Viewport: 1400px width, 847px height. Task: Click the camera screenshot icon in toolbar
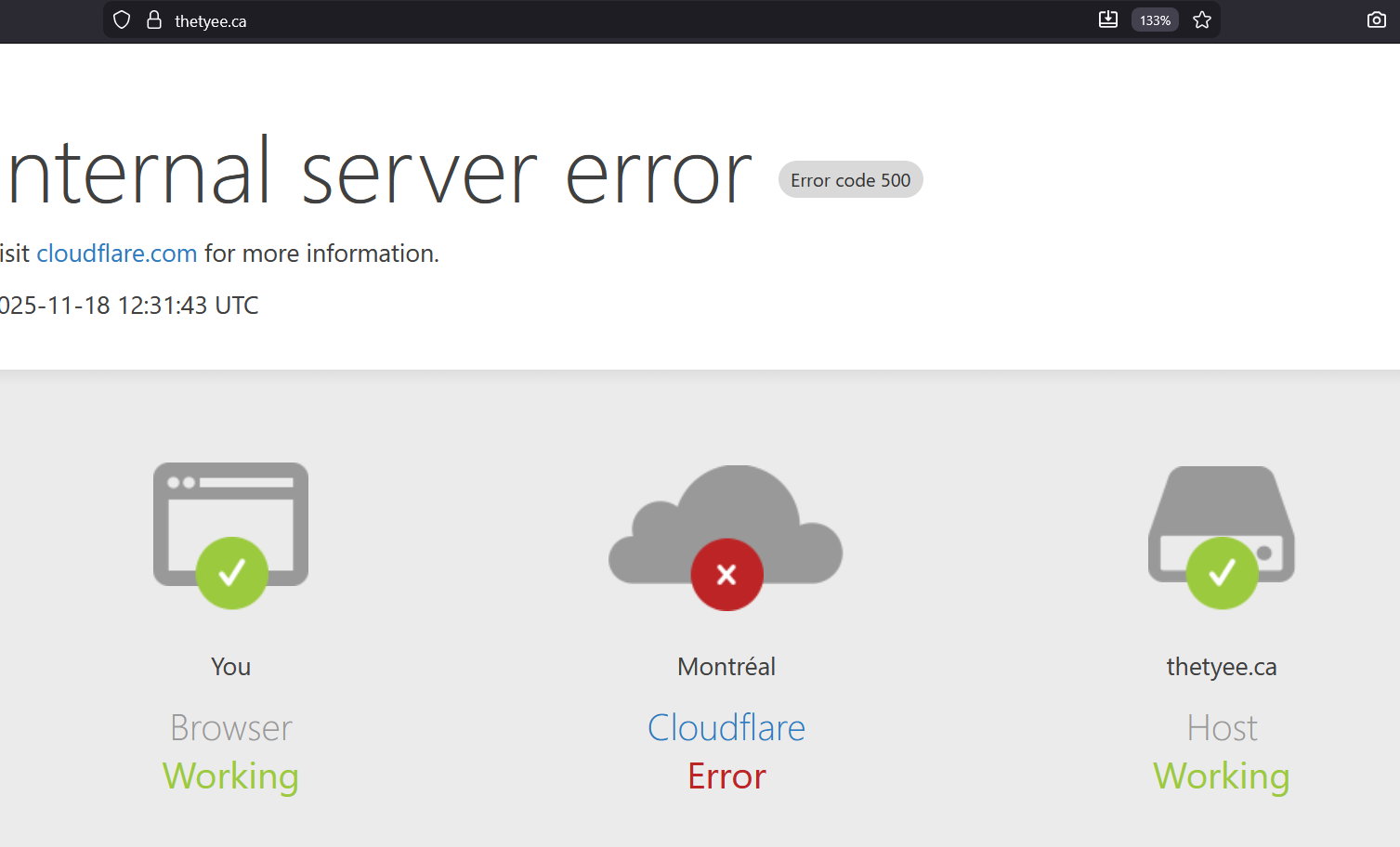1376,20
